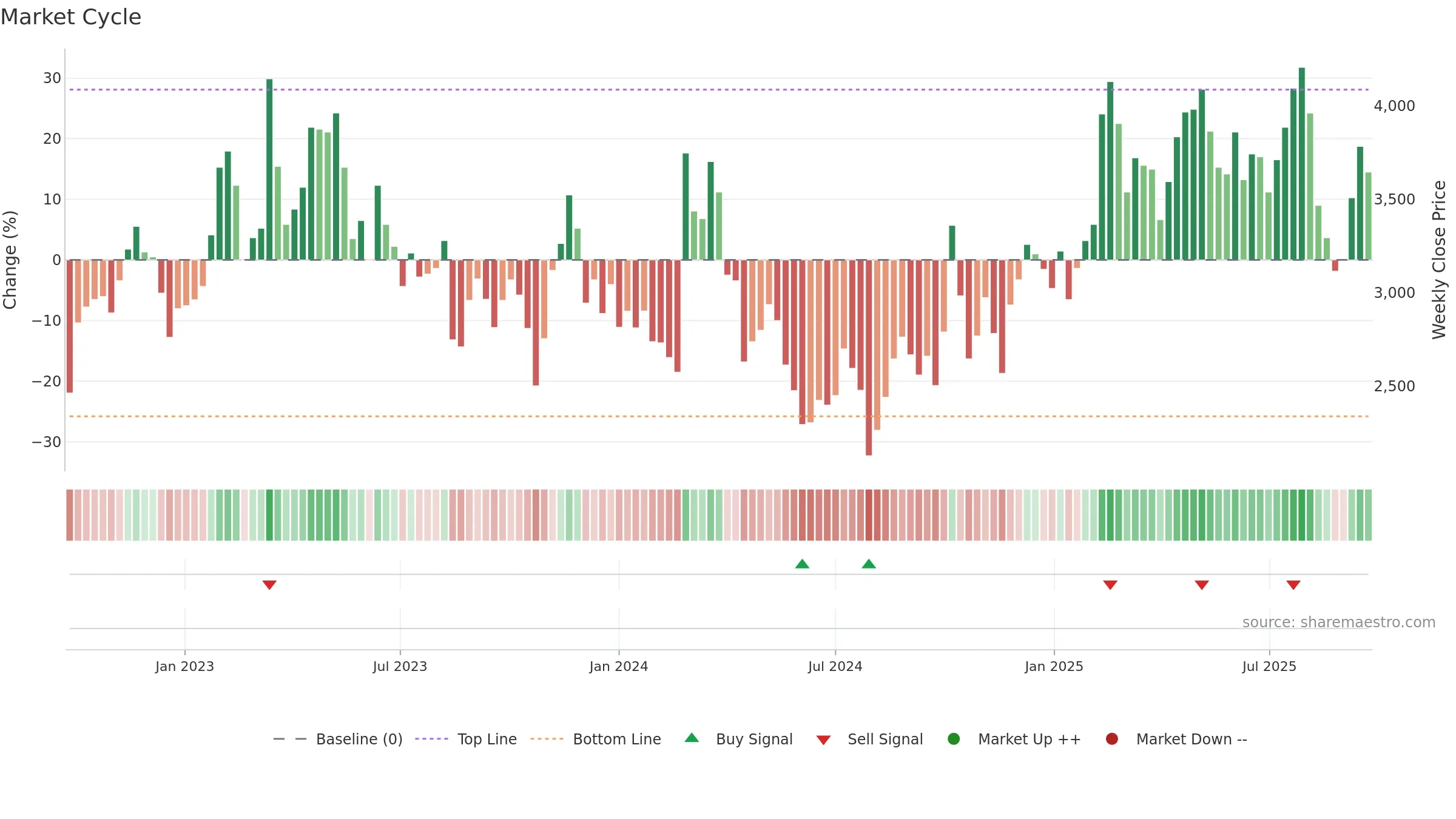Click the source: sharemaestro.com text
The height and width of the screenshot is (819, 1456).
tap(1339, 622)
